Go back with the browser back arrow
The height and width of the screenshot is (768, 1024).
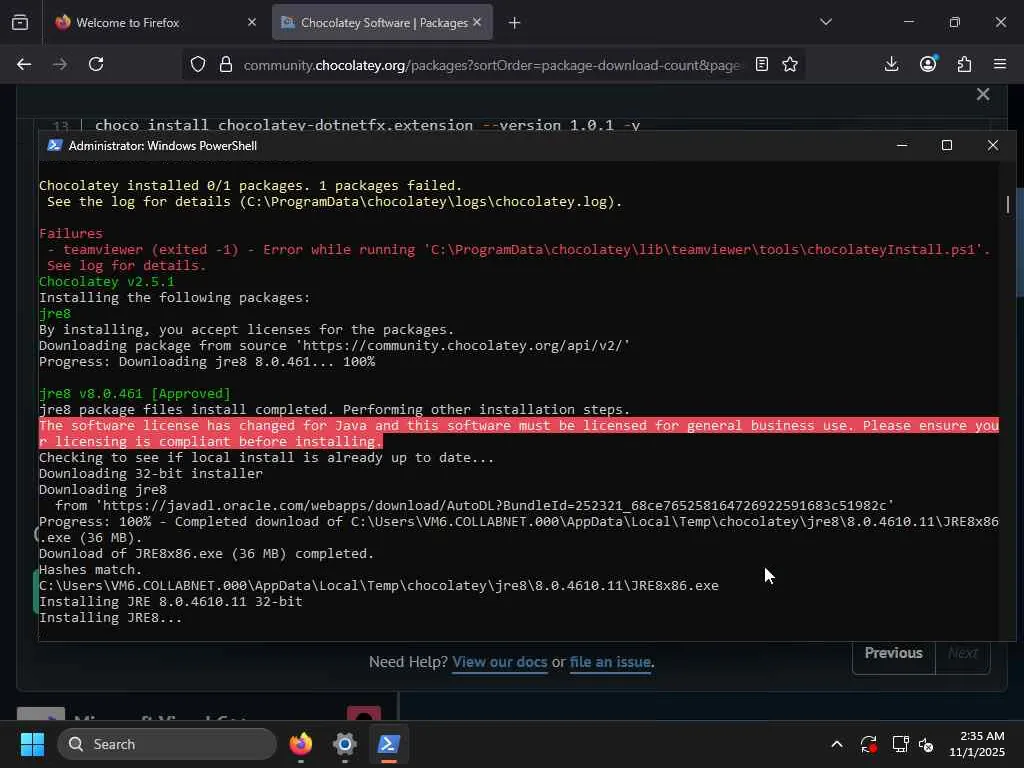pos(24,64)
